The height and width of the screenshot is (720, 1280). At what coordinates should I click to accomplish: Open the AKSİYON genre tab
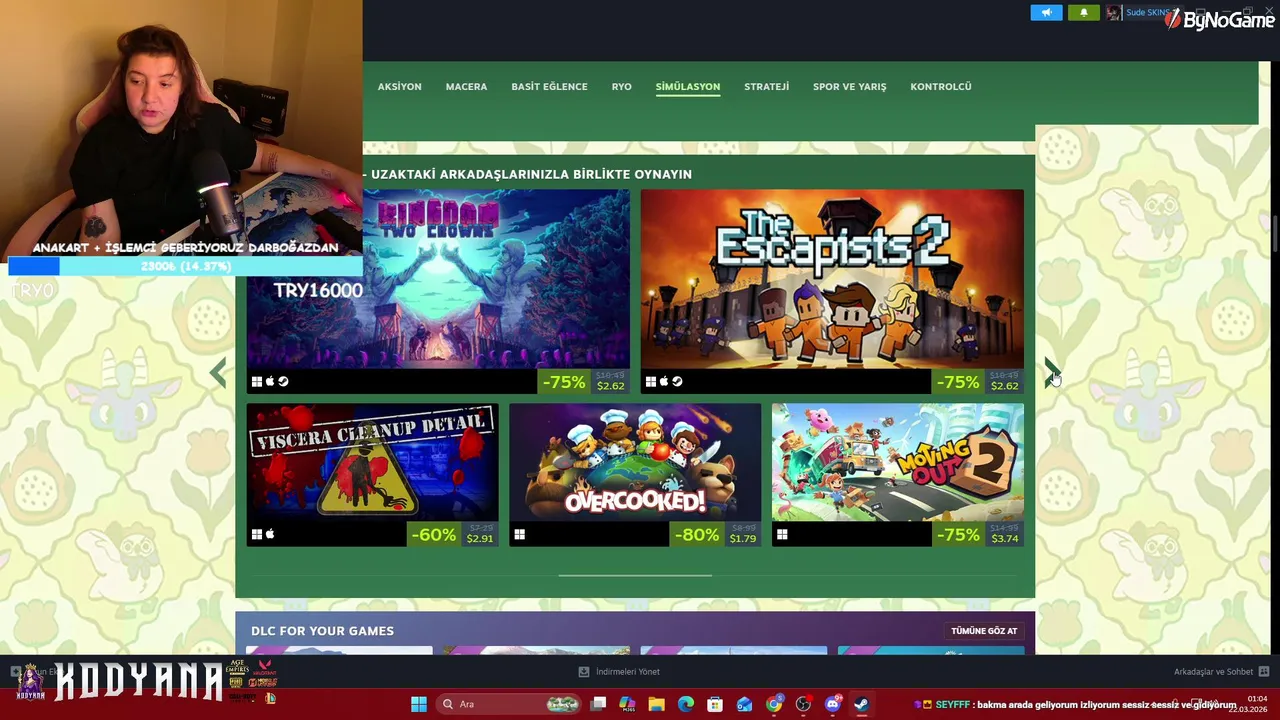pos(399,87)
